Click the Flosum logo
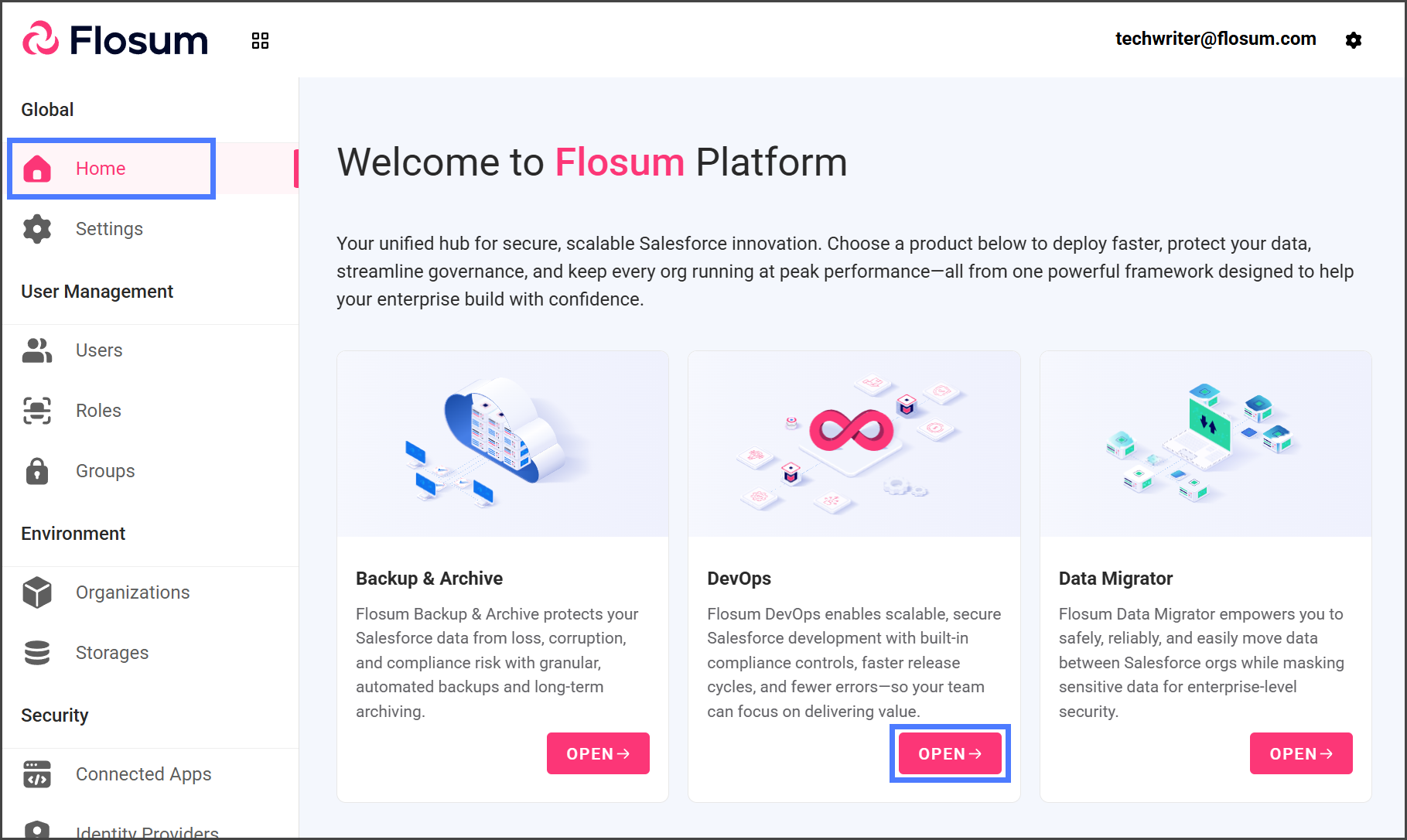The height and width of the screenshot is (840, 1407). click(x=115, y=39)
